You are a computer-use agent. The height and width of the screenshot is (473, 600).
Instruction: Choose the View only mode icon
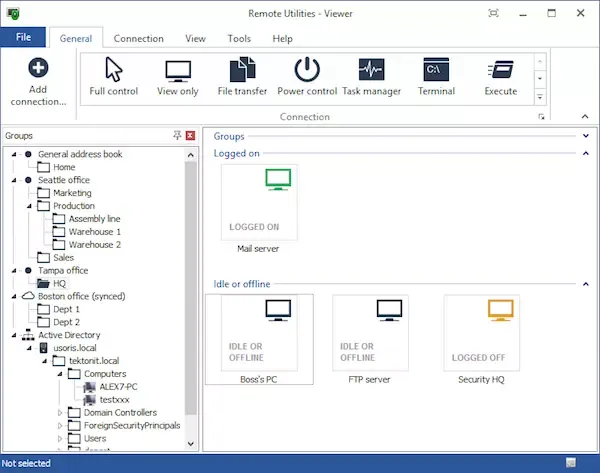point(178,77)
